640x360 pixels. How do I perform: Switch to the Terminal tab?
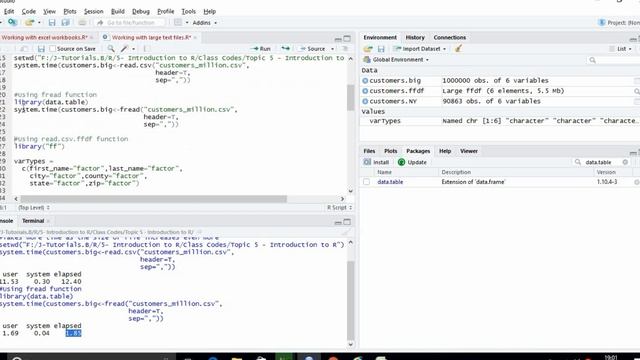[33, 221]
